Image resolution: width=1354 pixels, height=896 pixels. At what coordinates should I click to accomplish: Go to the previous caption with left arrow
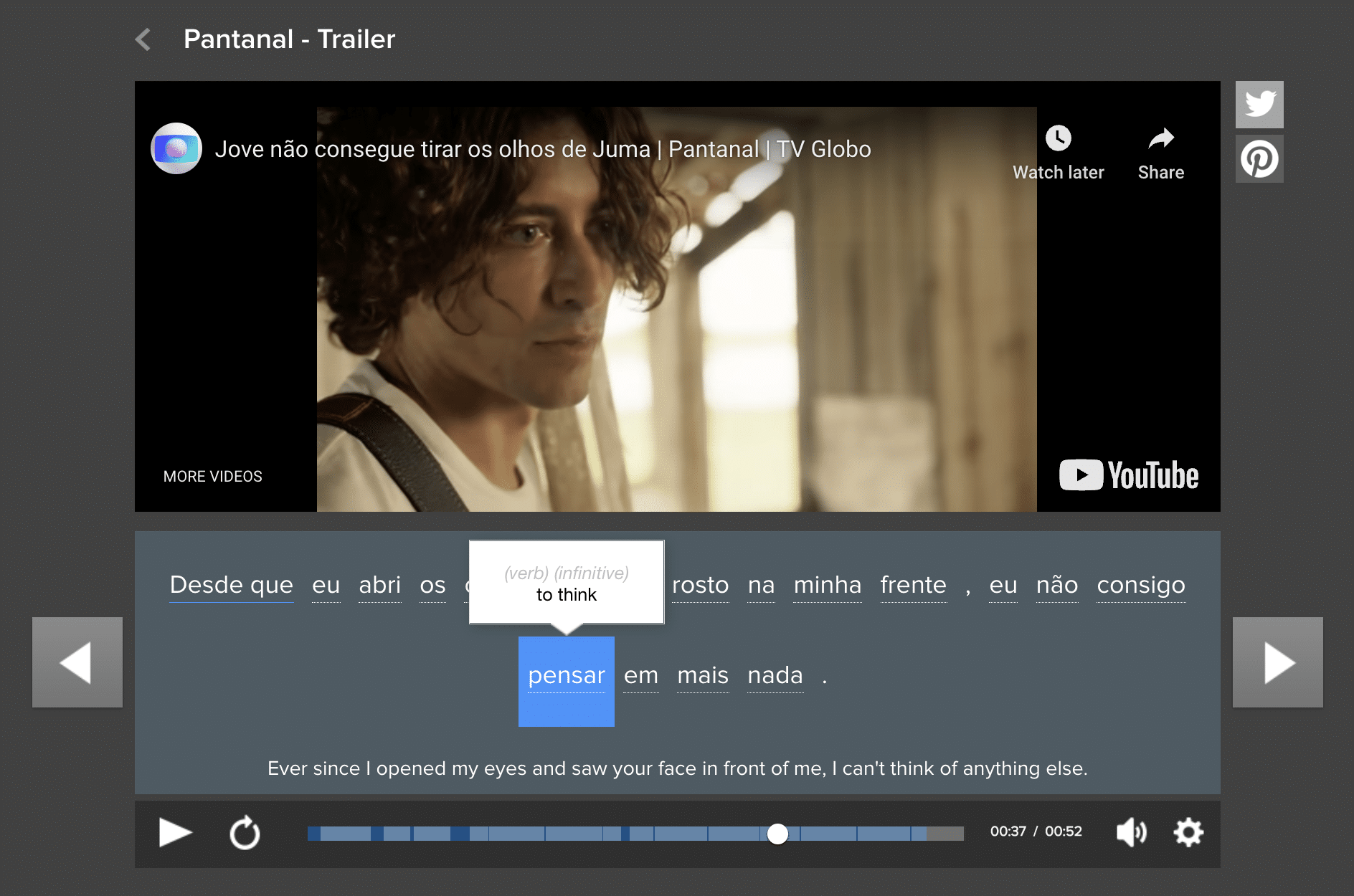click(x=77, y=662)
